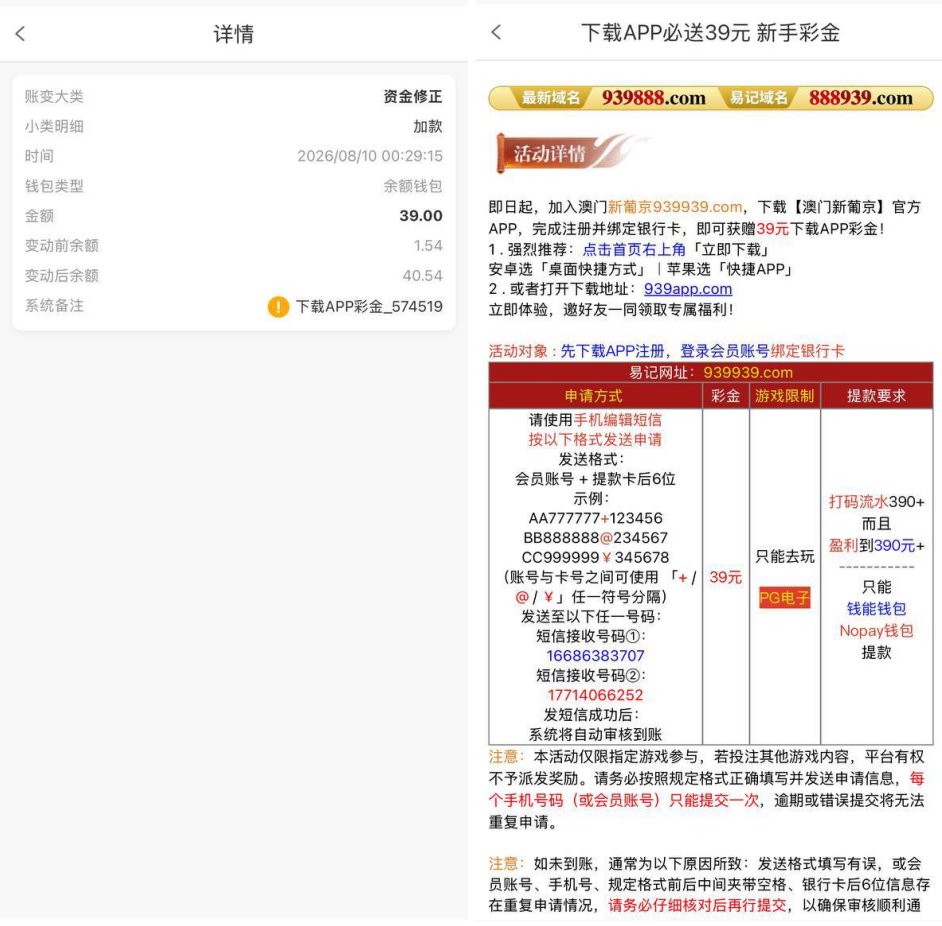Tap SMS number 16686383707
942x926 pixels.
pos(595,656)
